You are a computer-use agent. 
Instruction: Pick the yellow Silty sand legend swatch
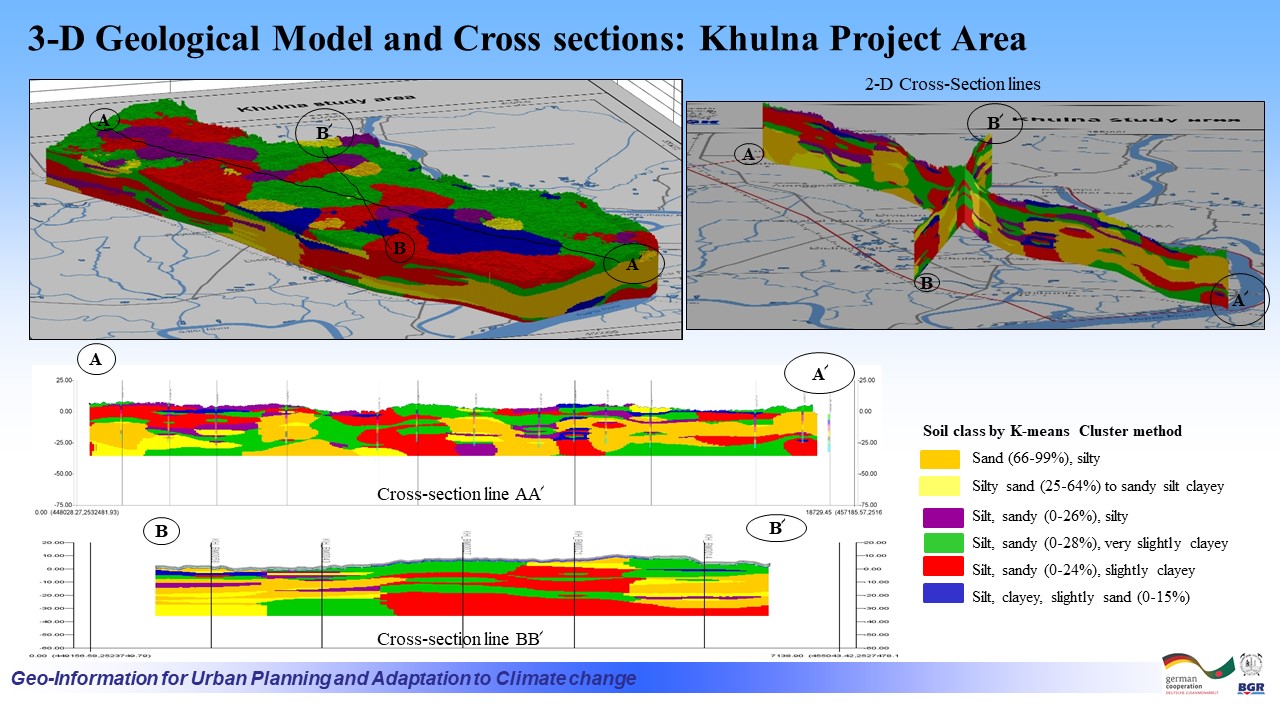pos(940,486)
